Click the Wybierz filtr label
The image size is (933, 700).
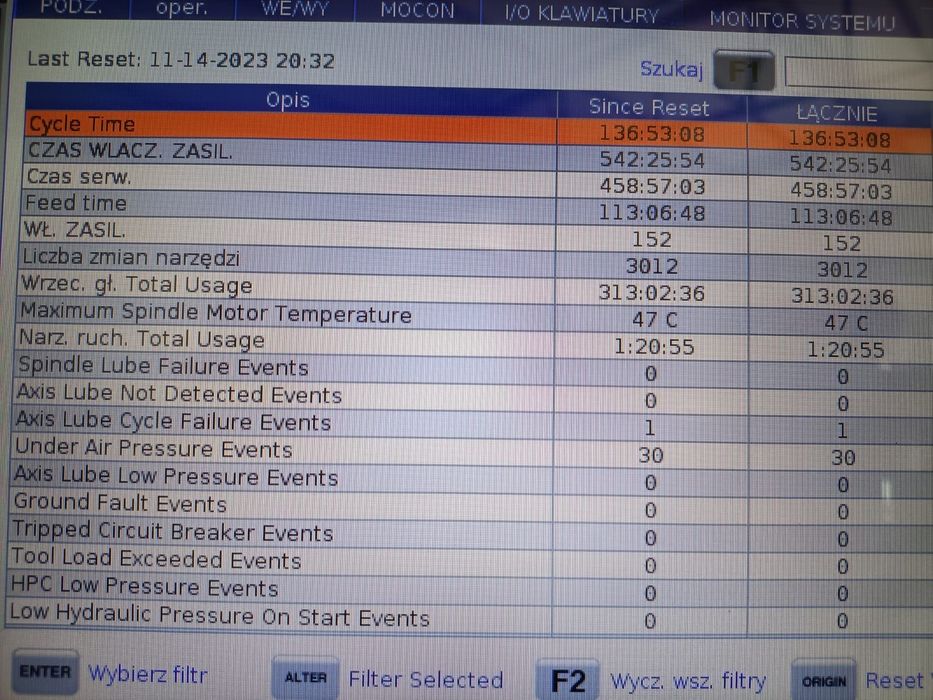point(148,674)
